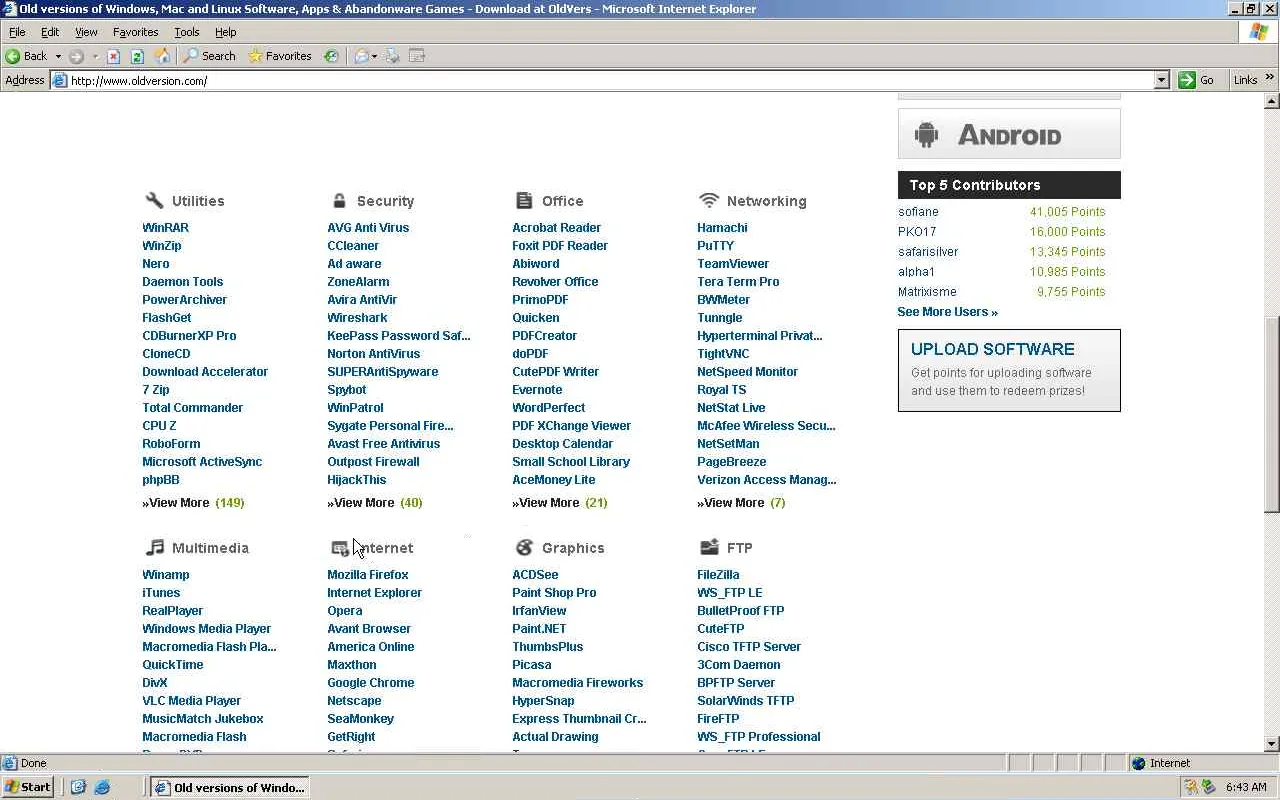Viewport: 1280px width, 800px height.
Task: Open the Help menu
Action: tap(226, 32)
